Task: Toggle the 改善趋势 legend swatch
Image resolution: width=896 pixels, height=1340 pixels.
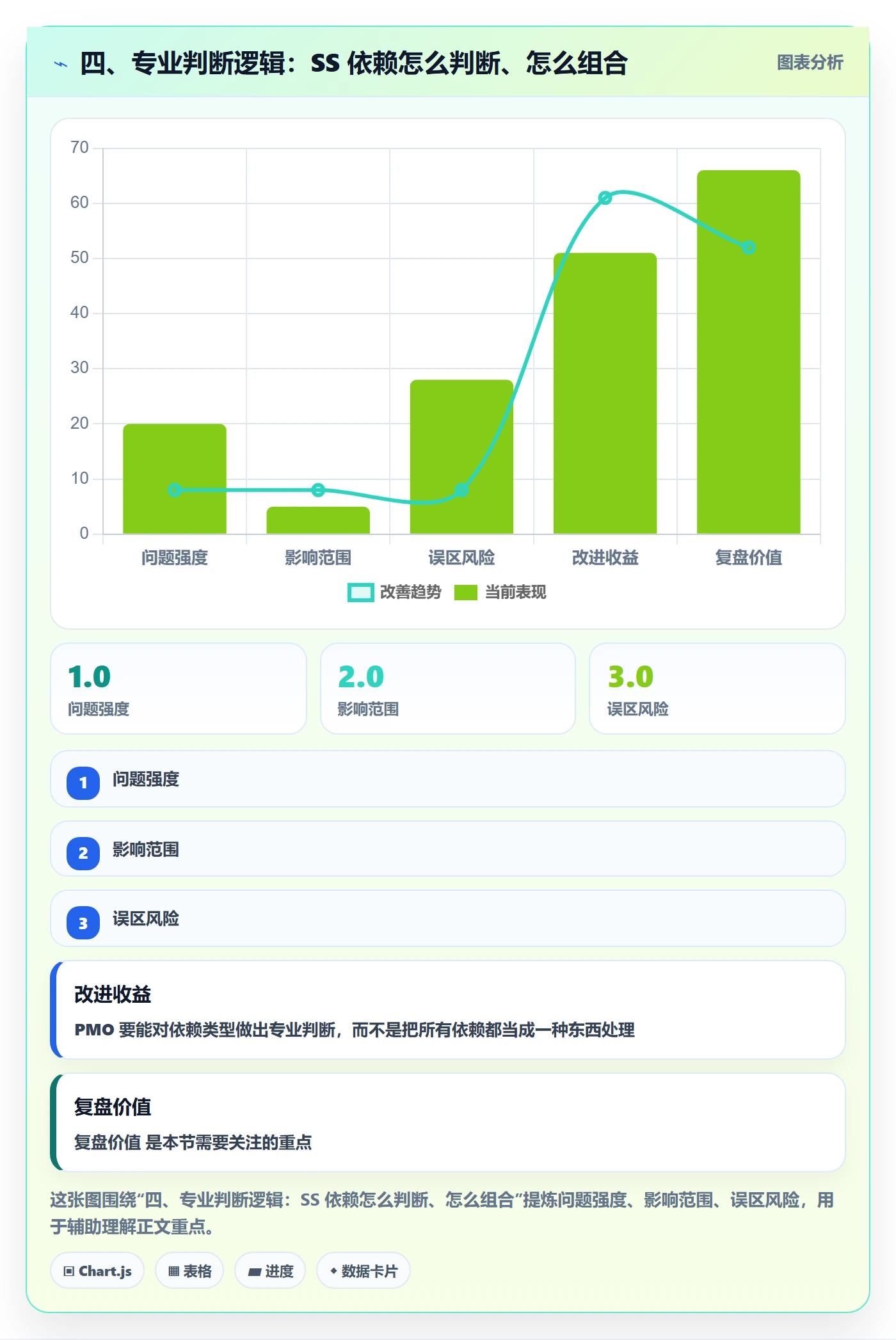Action: [360, 593]
